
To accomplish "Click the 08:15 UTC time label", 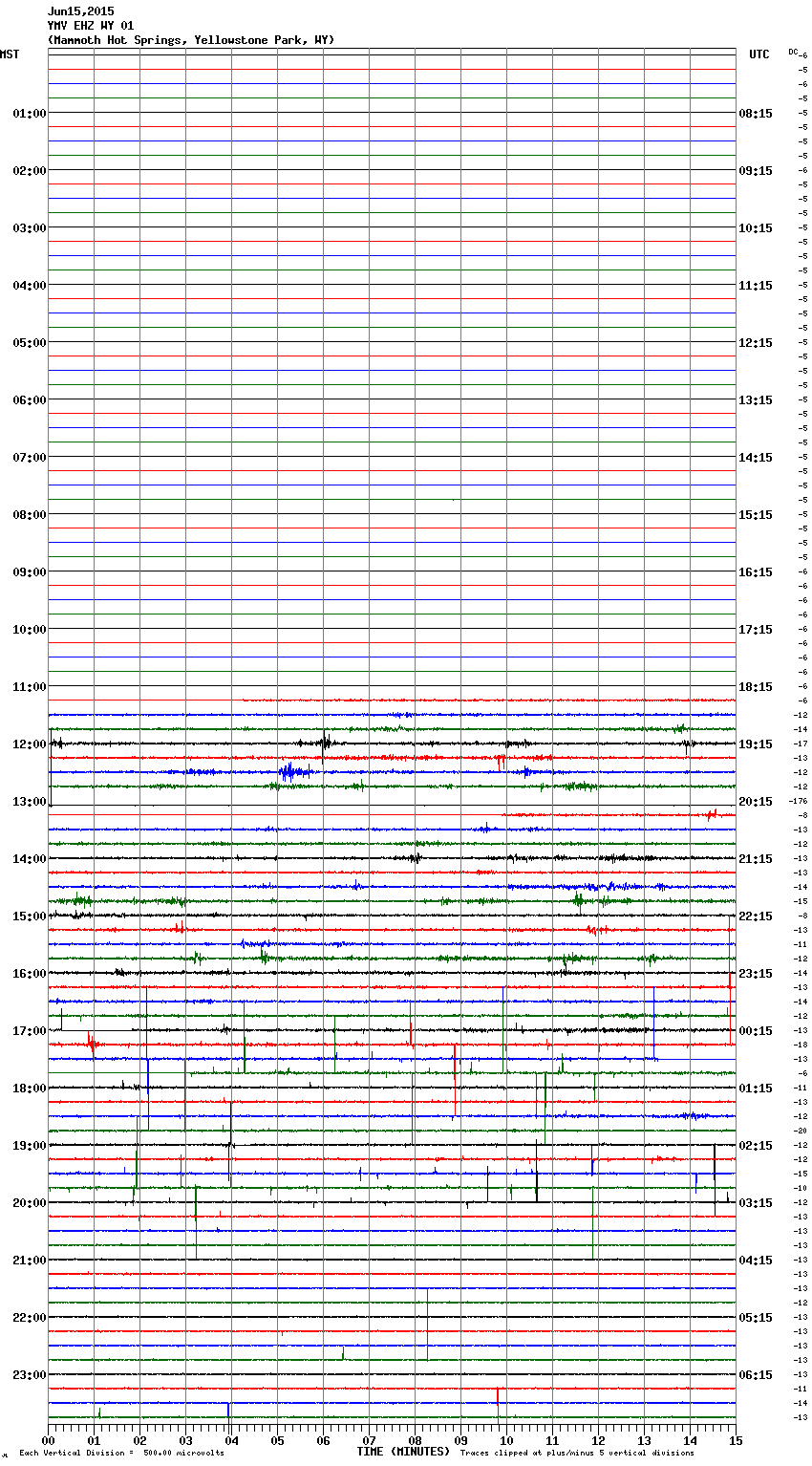I will (x=756, y=114).
